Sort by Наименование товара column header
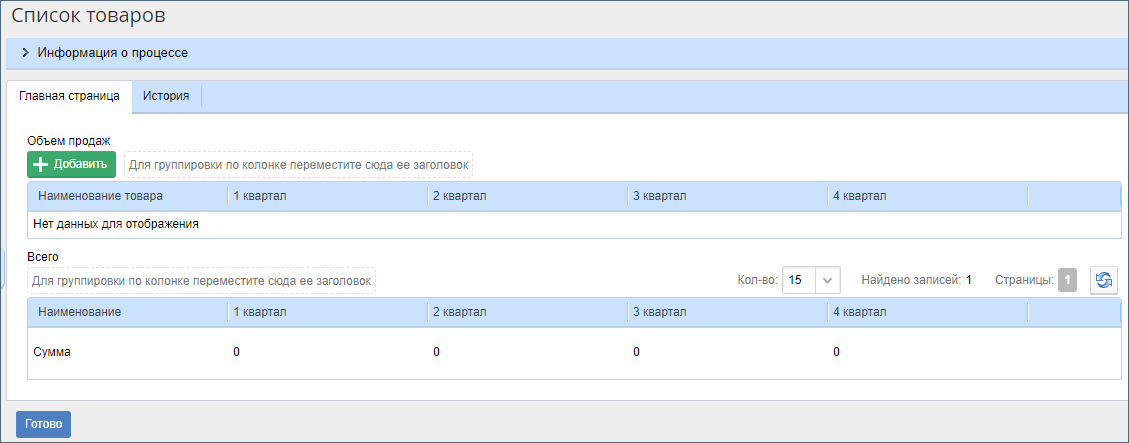 pyautogui.click(x=100, y=196)
